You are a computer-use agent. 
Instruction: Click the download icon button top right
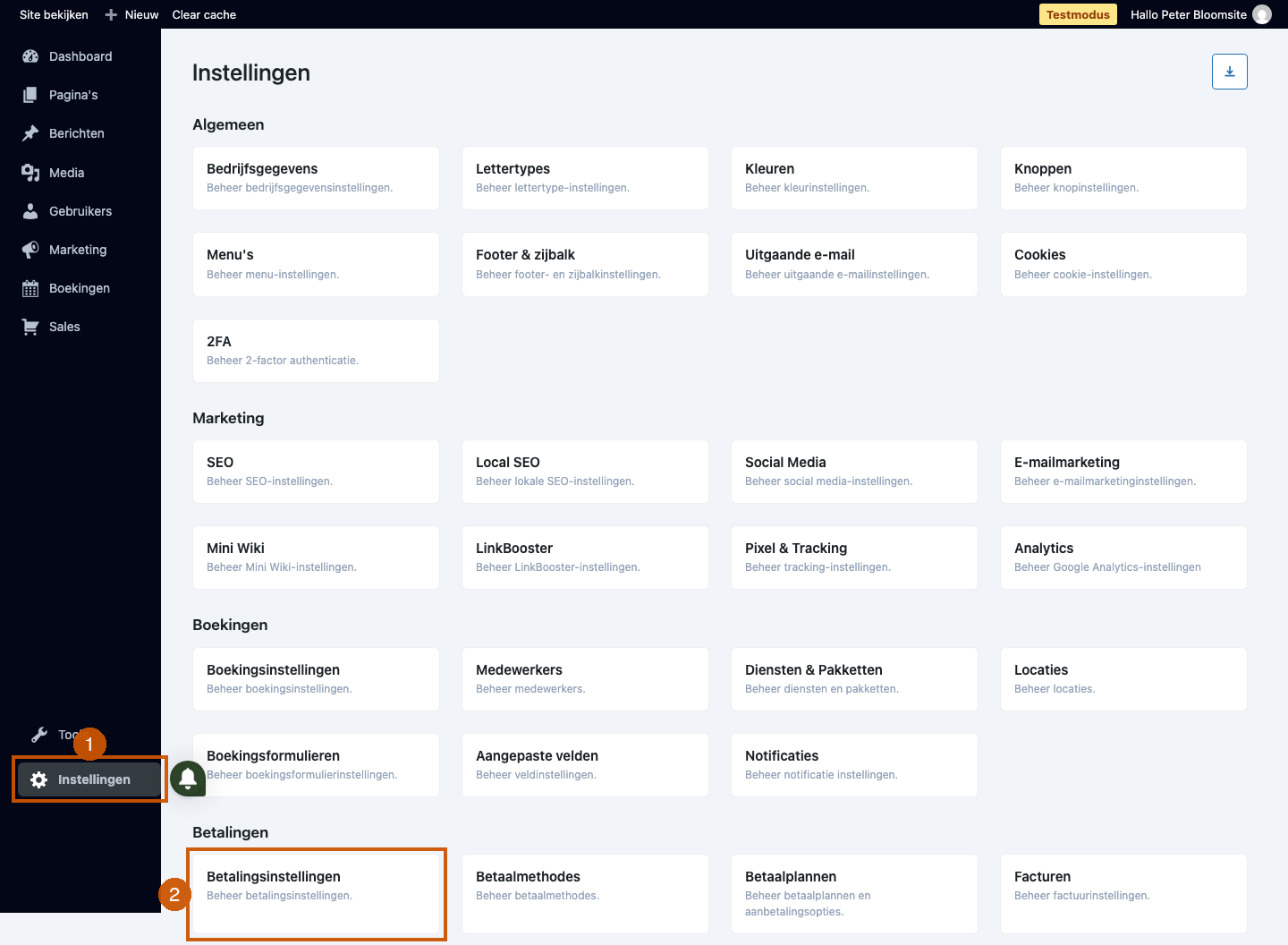tap(1230, 72)
